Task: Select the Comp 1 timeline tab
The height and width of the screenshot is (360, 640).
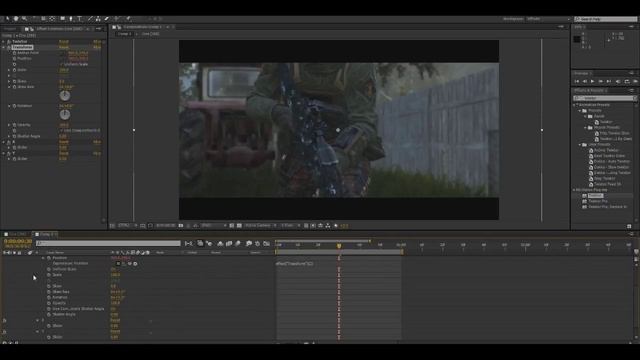Action: pyautogui.click(x=46, y=234)
